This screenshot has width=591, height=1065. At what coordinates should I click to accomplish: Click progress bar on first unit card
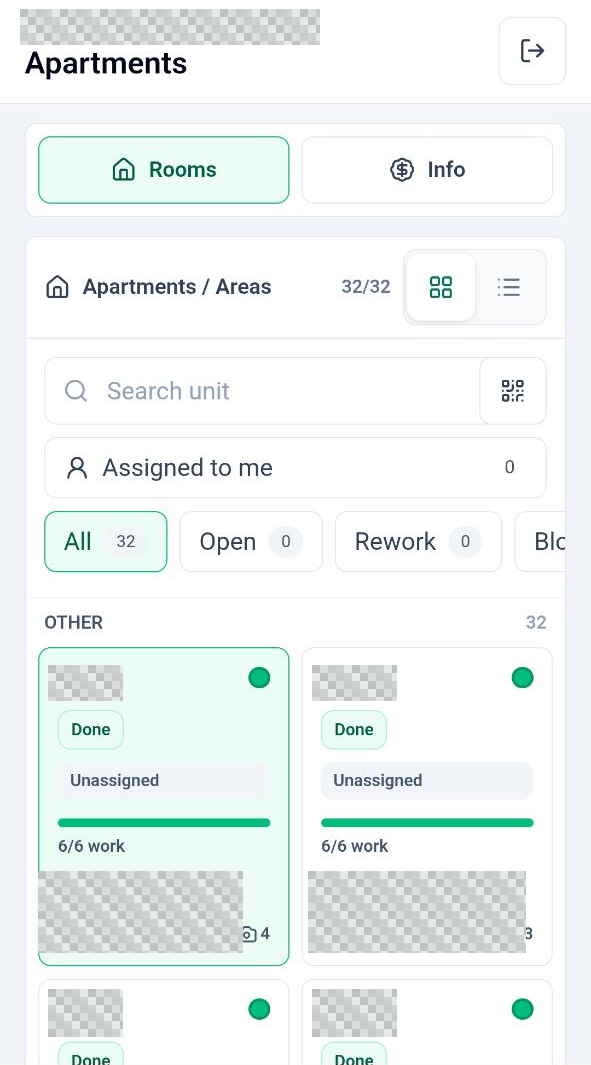click(164, 823)
